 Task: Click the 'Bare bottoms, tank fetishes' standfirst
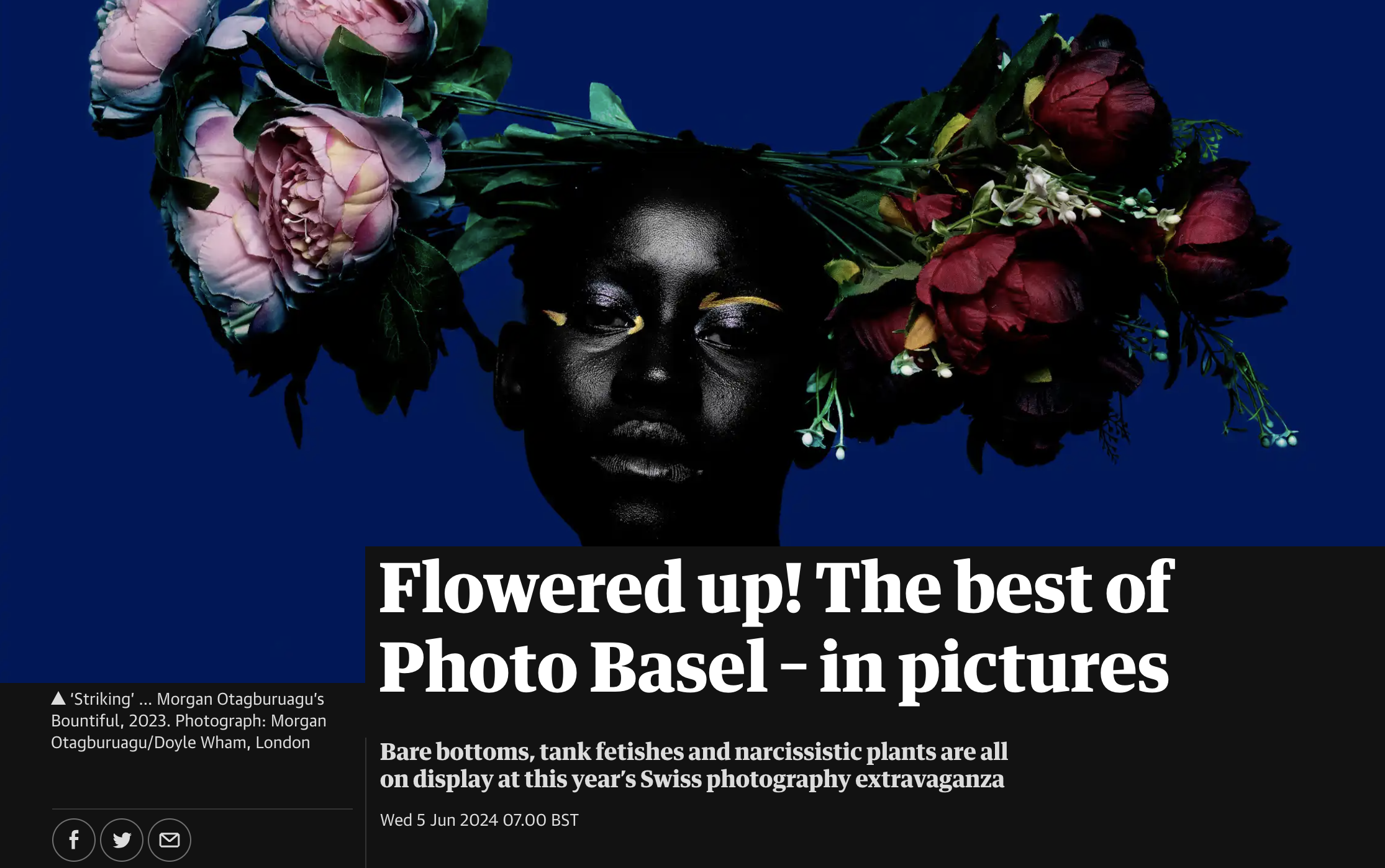[x=693, y=765]
